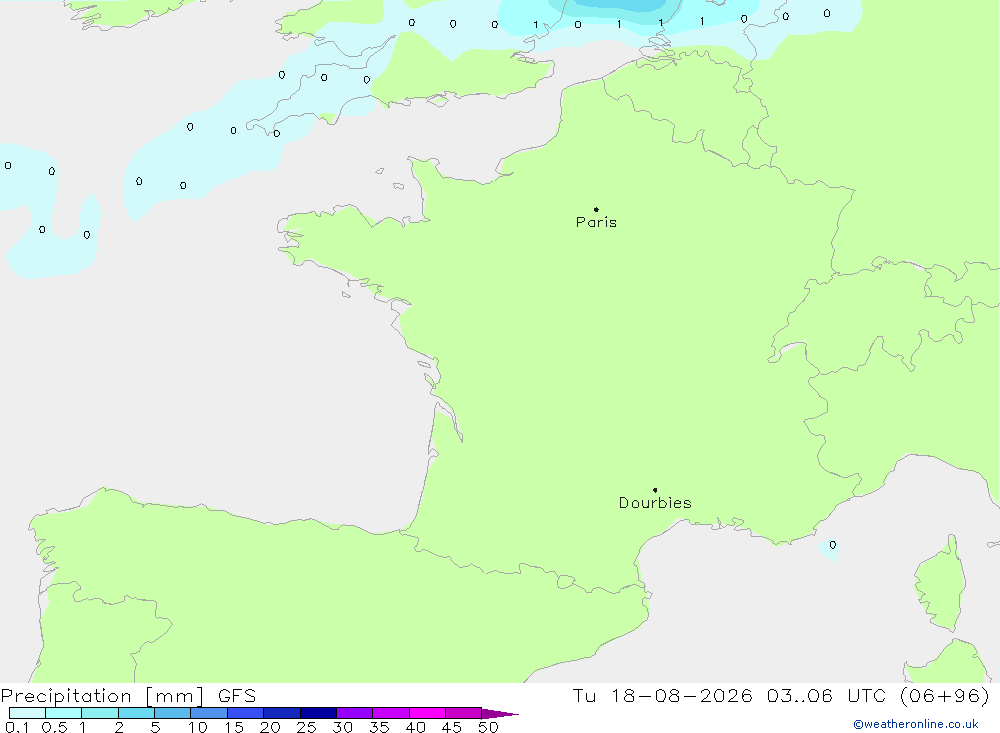Image resolution: width=1000 pixels, height=733 pixels.
Task: Select the 45–50 mm magenta legend swatch
Action: point(463,713)
